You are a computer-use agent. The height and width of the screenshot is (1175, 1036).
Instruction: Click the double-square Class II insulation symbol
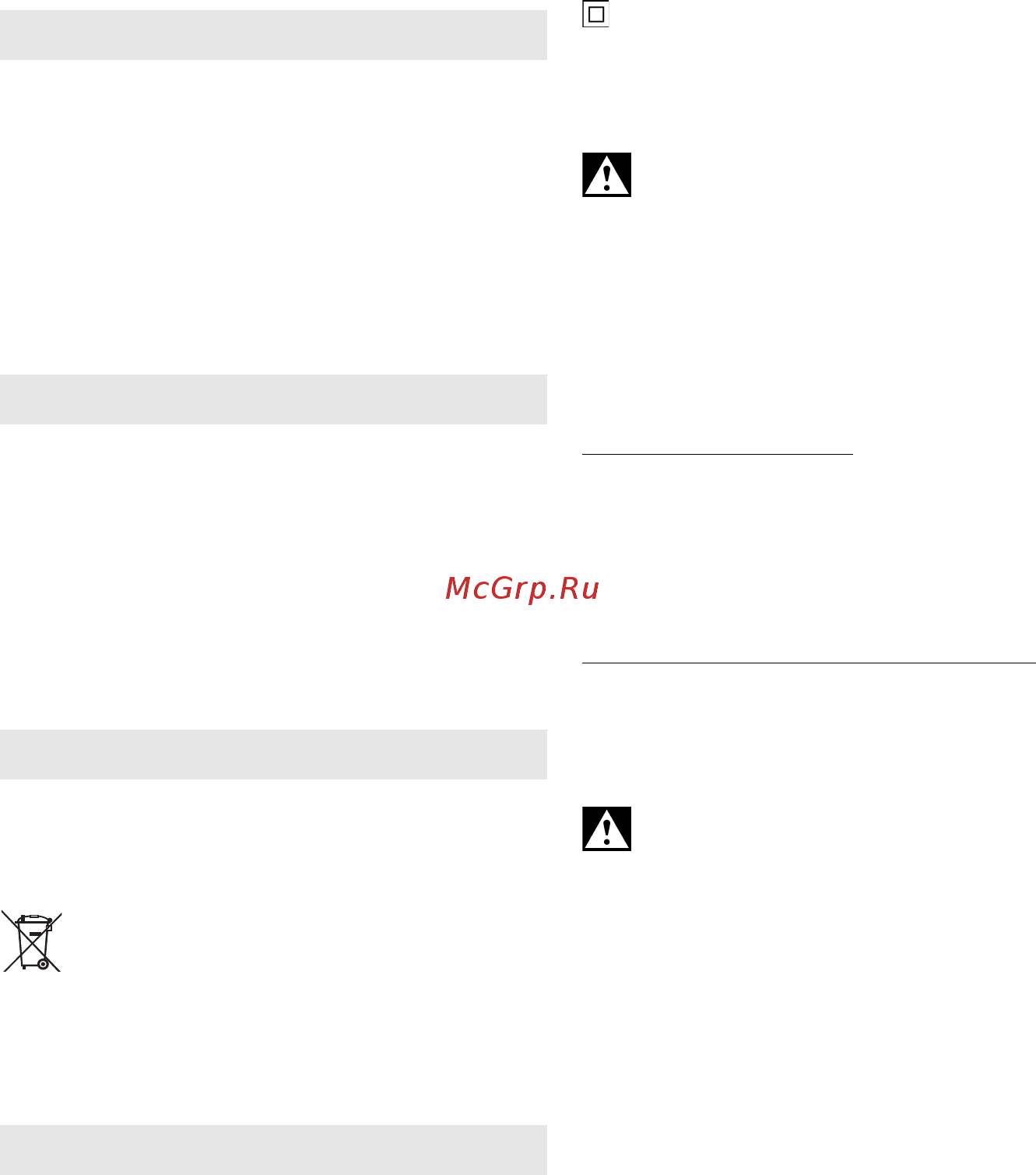click(595, 14)
